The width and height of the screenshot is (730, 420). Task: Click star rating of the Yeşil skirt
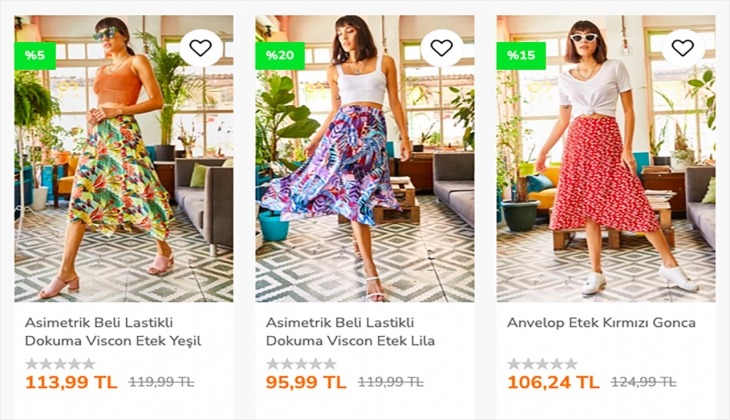[60, 364]
